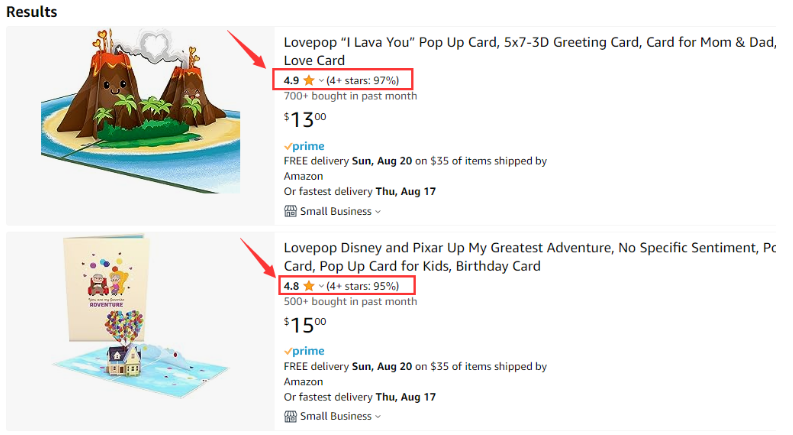Click the 4.8 rating number
Image resolution: width=793 pixels, height=435 pixels.
291,286
